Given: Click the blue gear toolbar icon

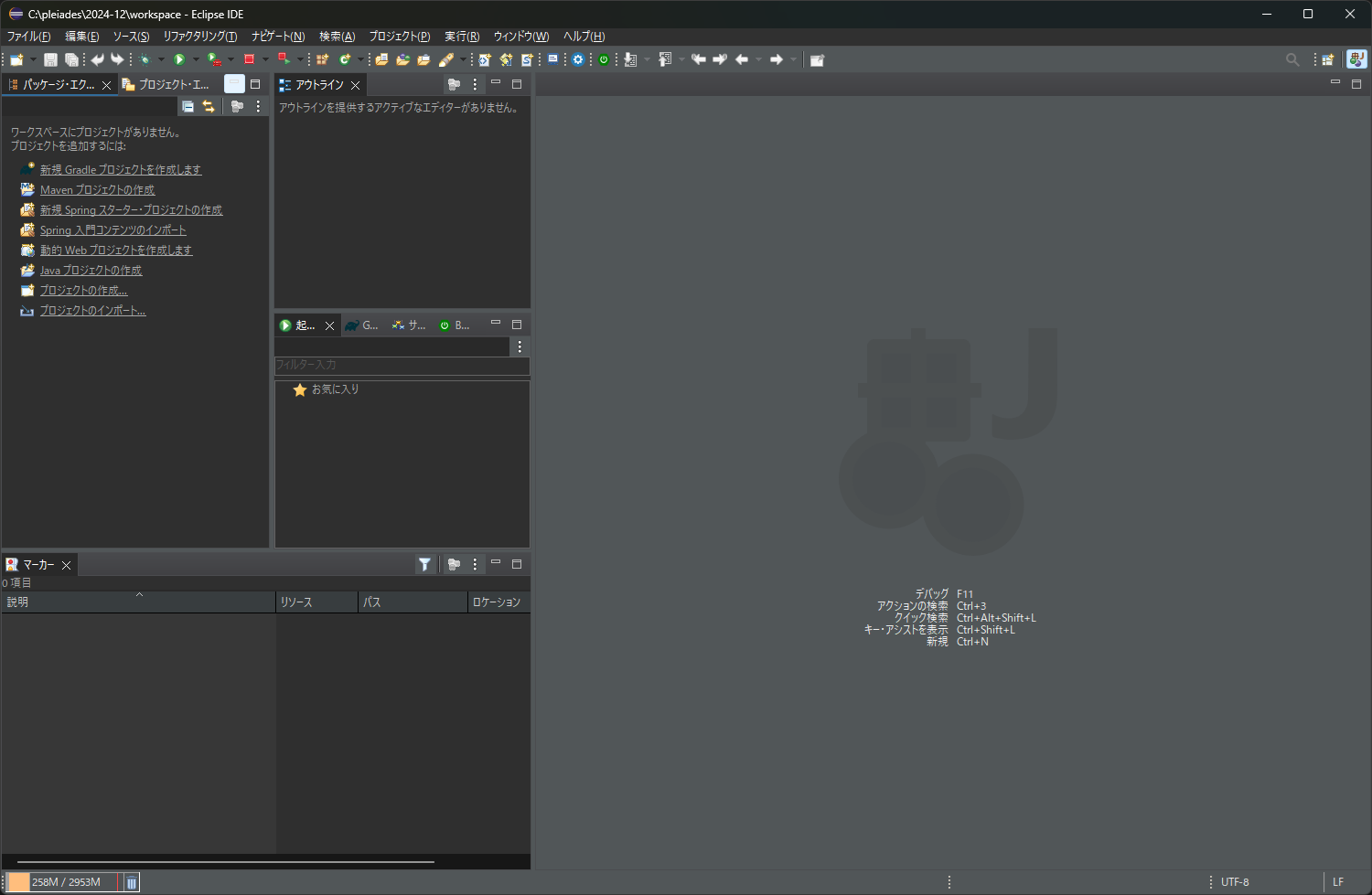Looking at the screenshot, I should click(x=578, y=59).
